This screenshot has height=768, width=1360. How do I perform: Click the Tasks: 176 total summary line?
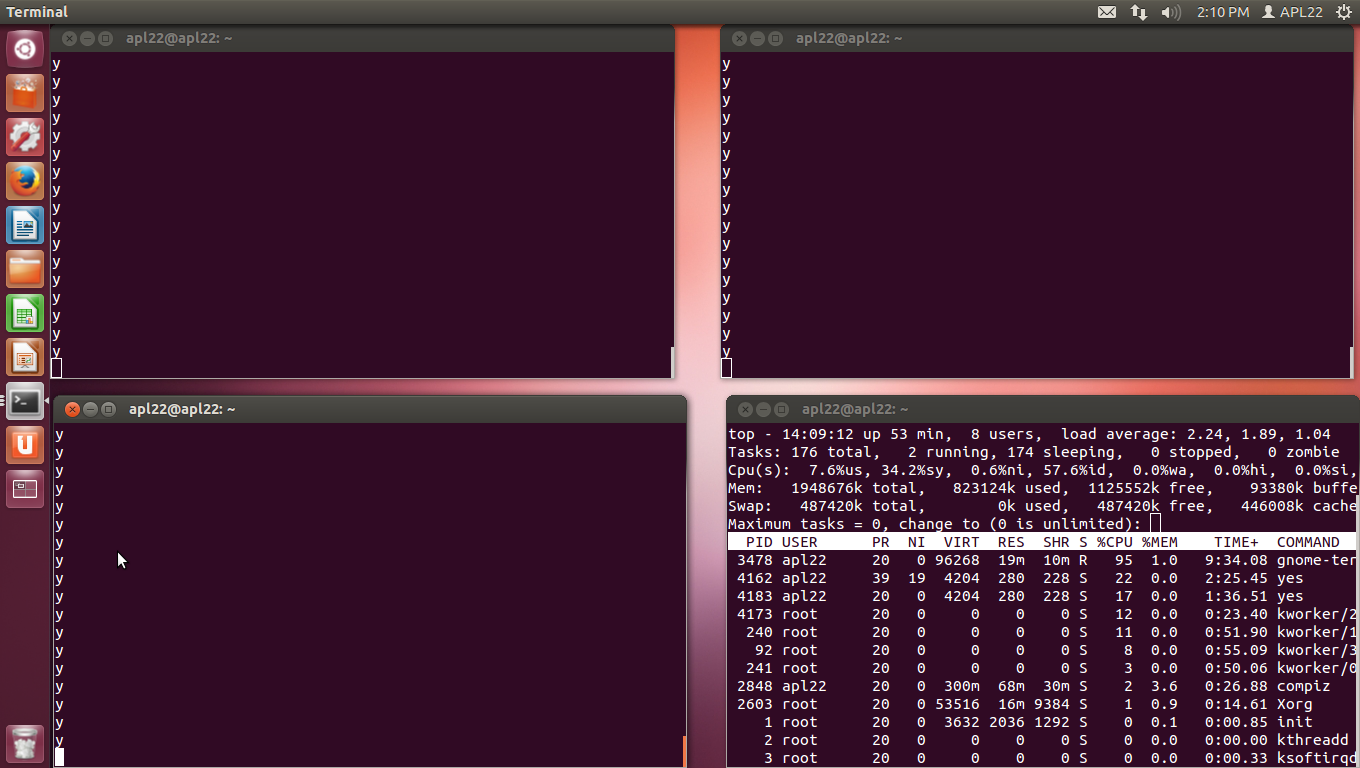1034,452
